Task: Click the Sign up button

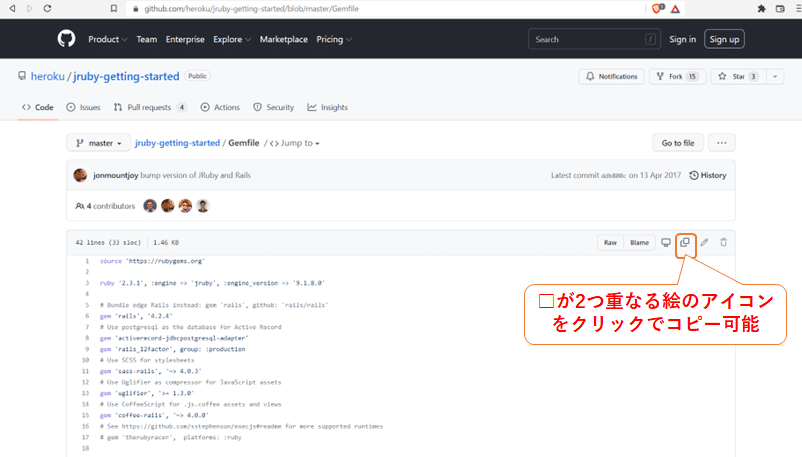Action: (x=724, y=39)
